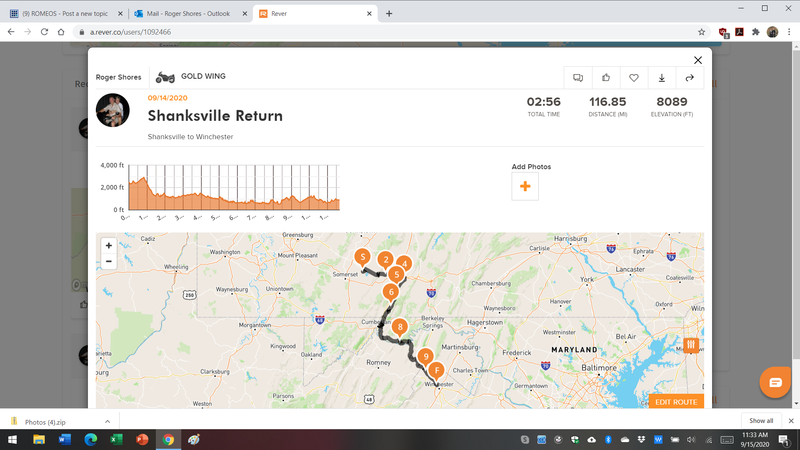Click the GOLD WING bike label

(203, 76)
